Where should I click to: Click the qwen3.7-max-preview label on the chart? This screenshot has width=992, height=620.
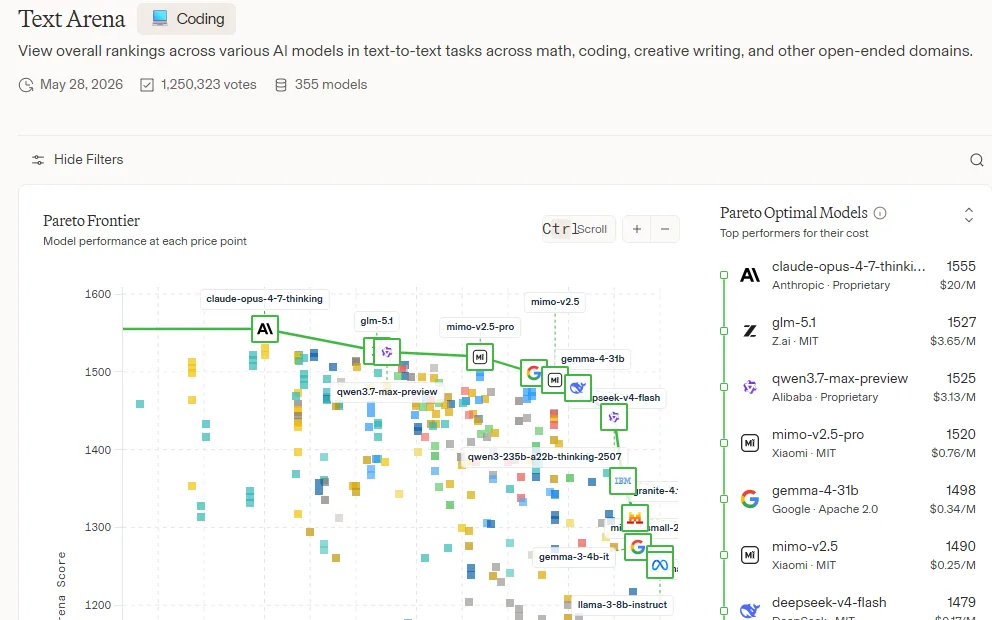(387, 392)
